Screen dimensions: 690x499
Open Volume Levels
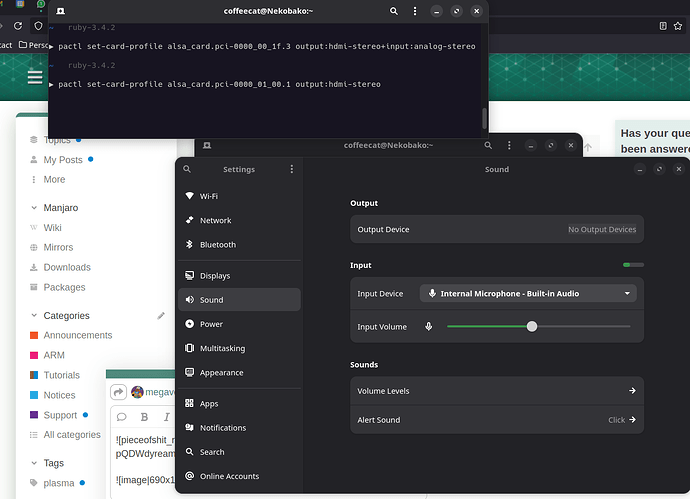(x=497, y=391)
